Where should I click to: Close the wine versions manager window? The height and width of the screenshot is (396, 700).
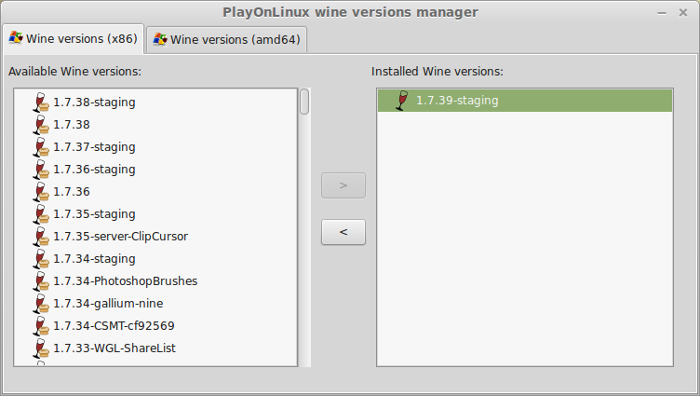(x=683, y=13)
